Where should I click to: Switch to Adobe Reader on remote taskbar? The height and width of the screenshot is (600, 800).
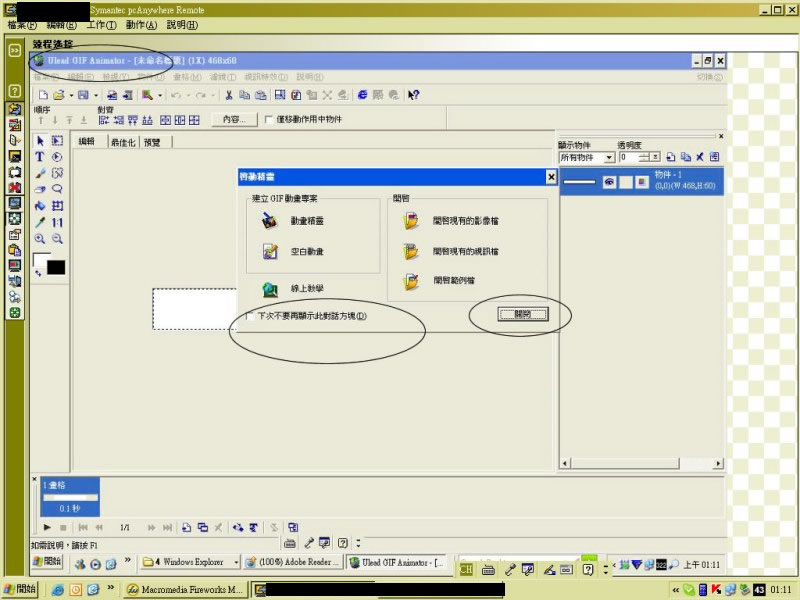[292, 562]
